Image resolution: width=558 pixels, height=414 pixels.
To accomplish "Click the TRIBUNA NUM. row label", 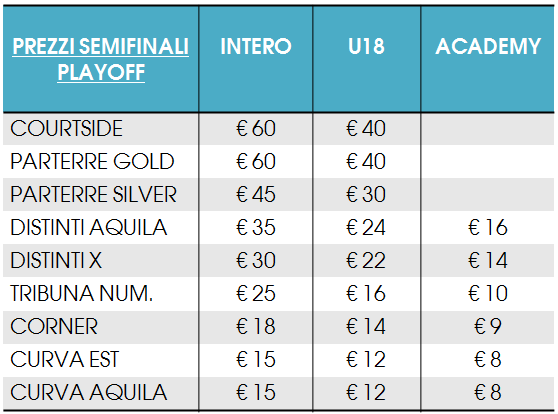I will pos(81,294).
